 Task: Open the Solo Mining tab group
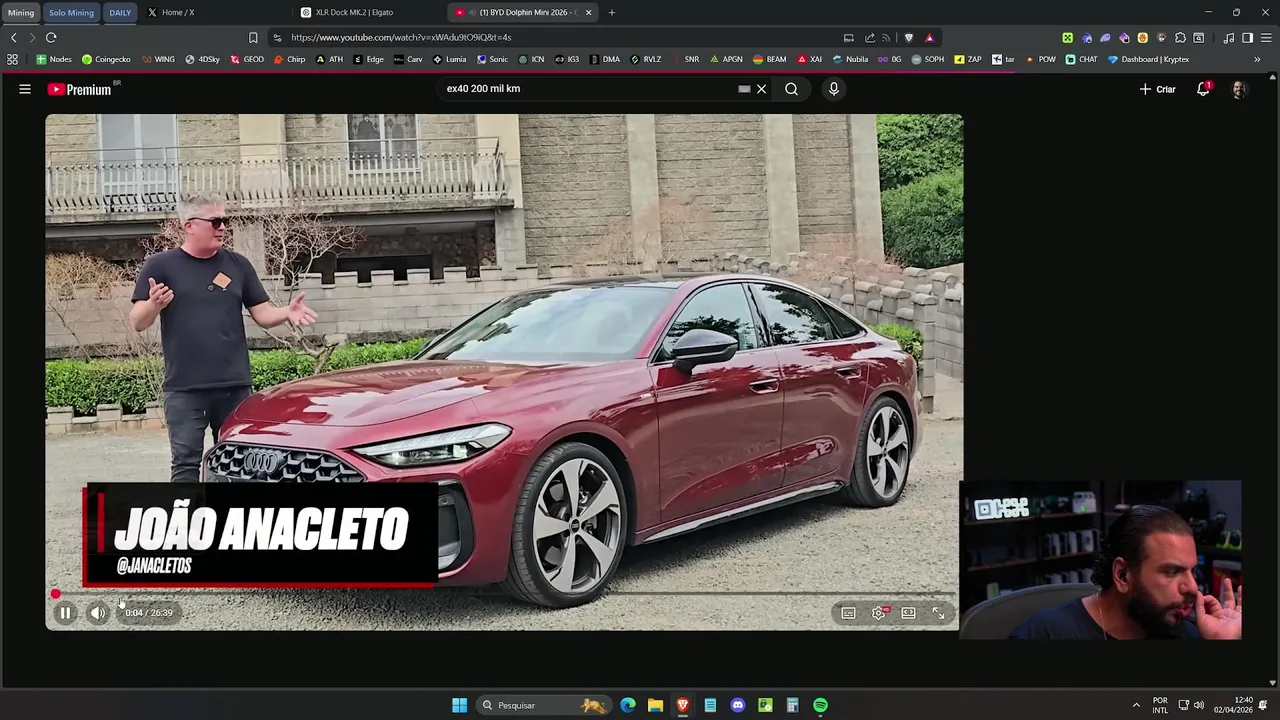(71, 12)
